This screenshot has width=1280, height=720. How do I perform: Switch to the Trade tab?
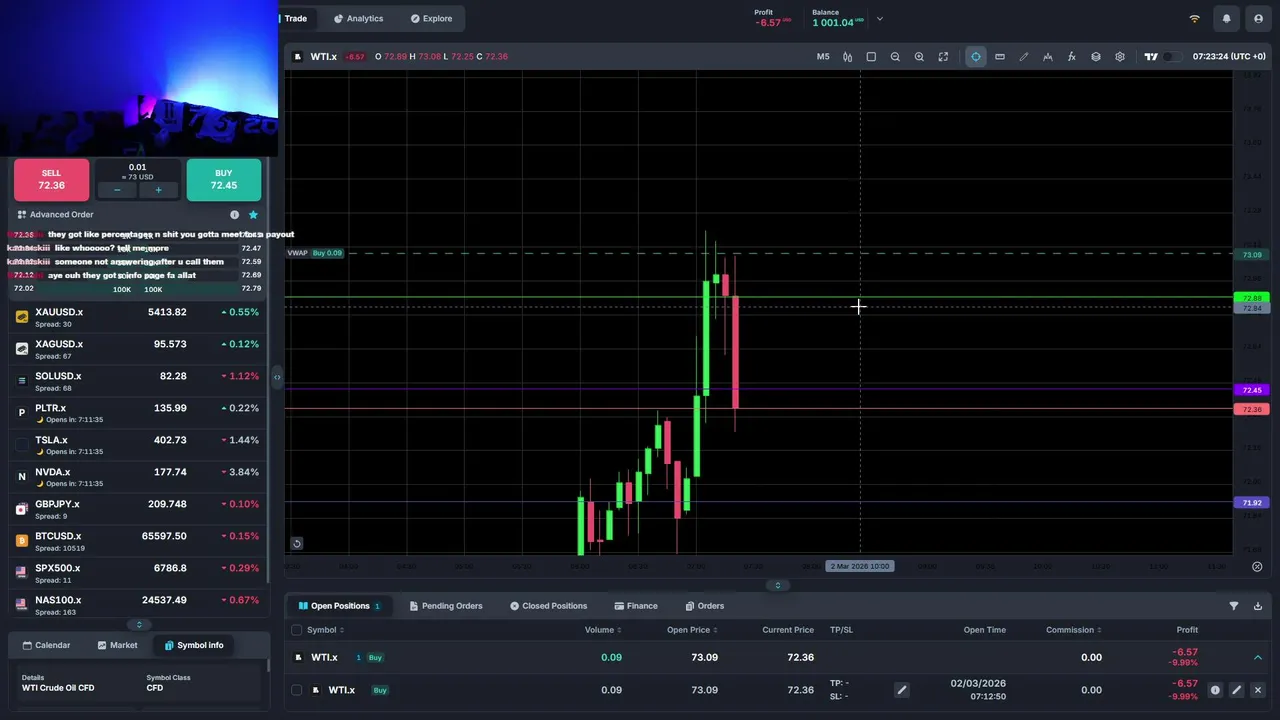[x=296, y=18]
